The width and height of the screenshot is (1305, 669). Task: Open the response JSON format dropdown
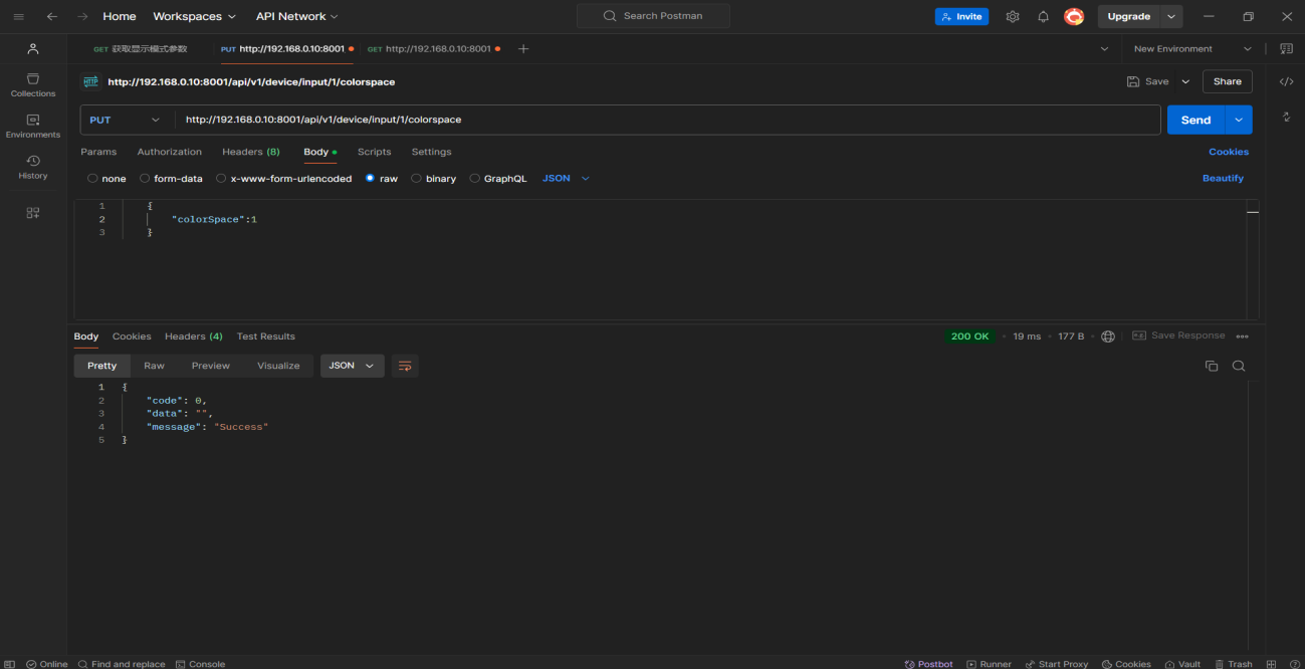(351, 366)
